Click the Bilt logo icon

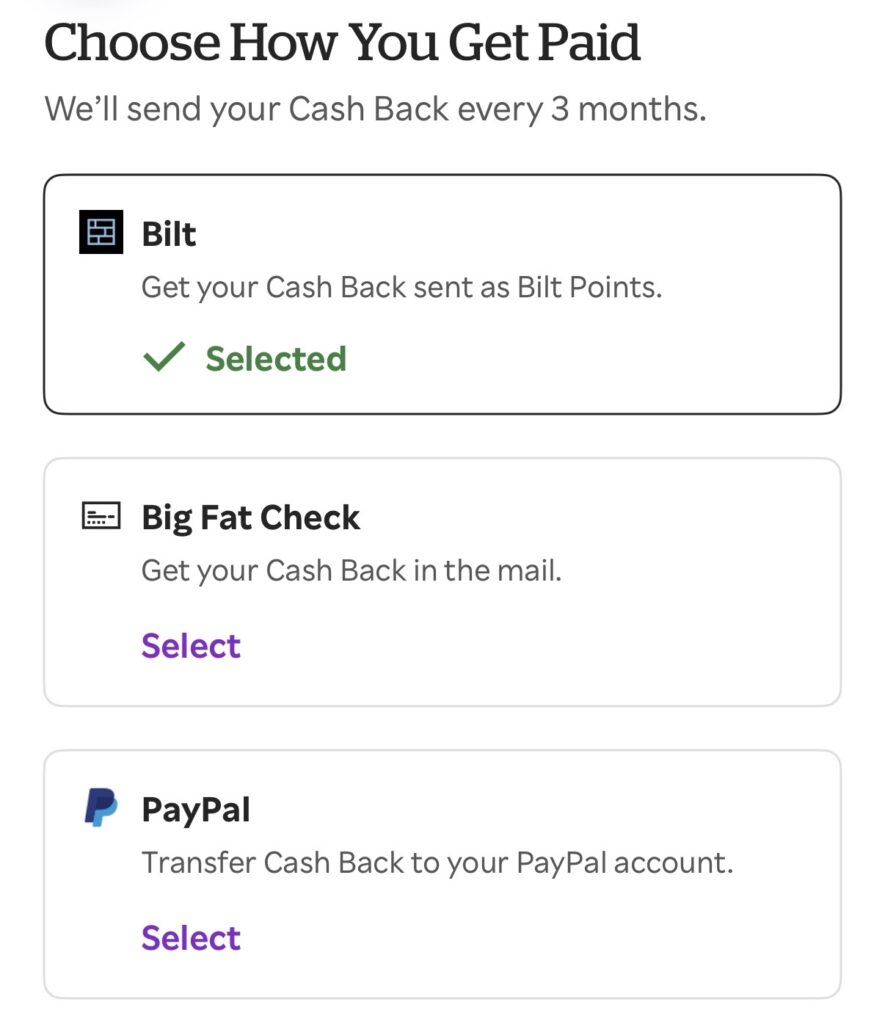coord(100,233)
